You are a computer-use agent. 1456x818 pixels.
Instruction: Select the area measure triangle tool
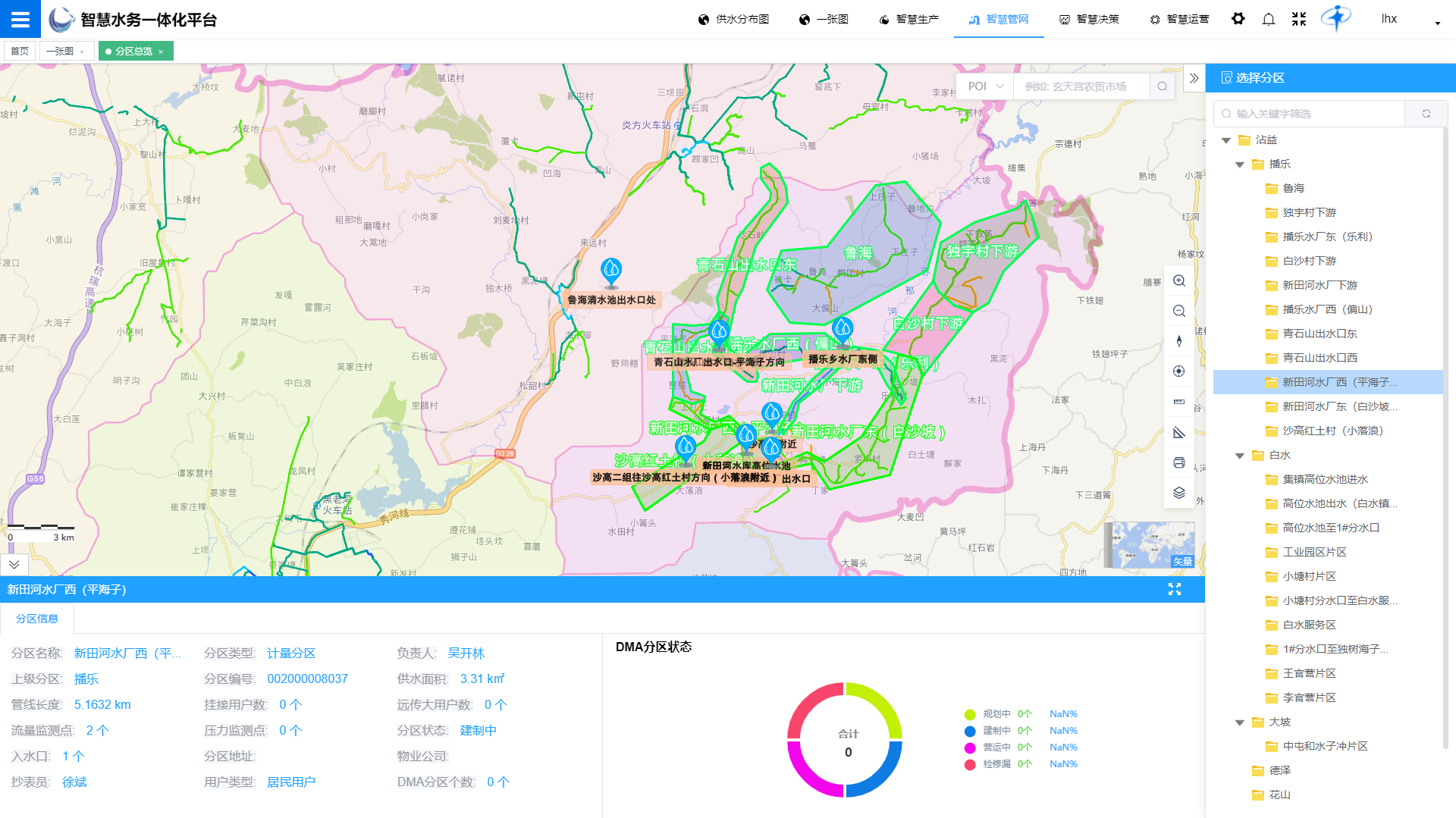pos(1179,433)
